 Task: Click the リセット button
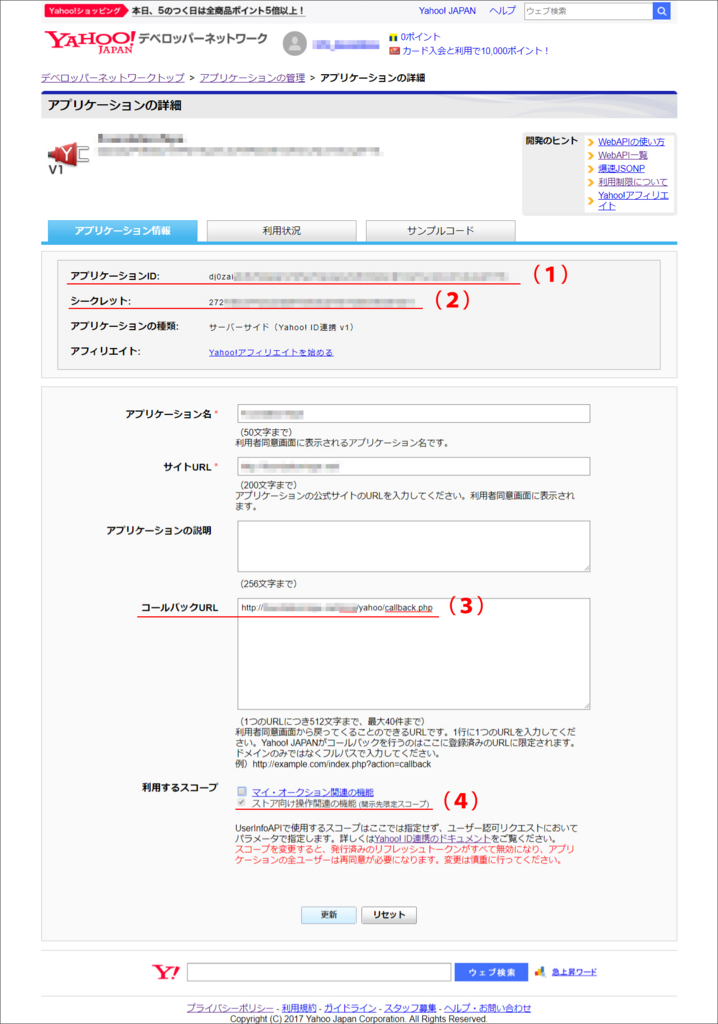click(389, 914)
